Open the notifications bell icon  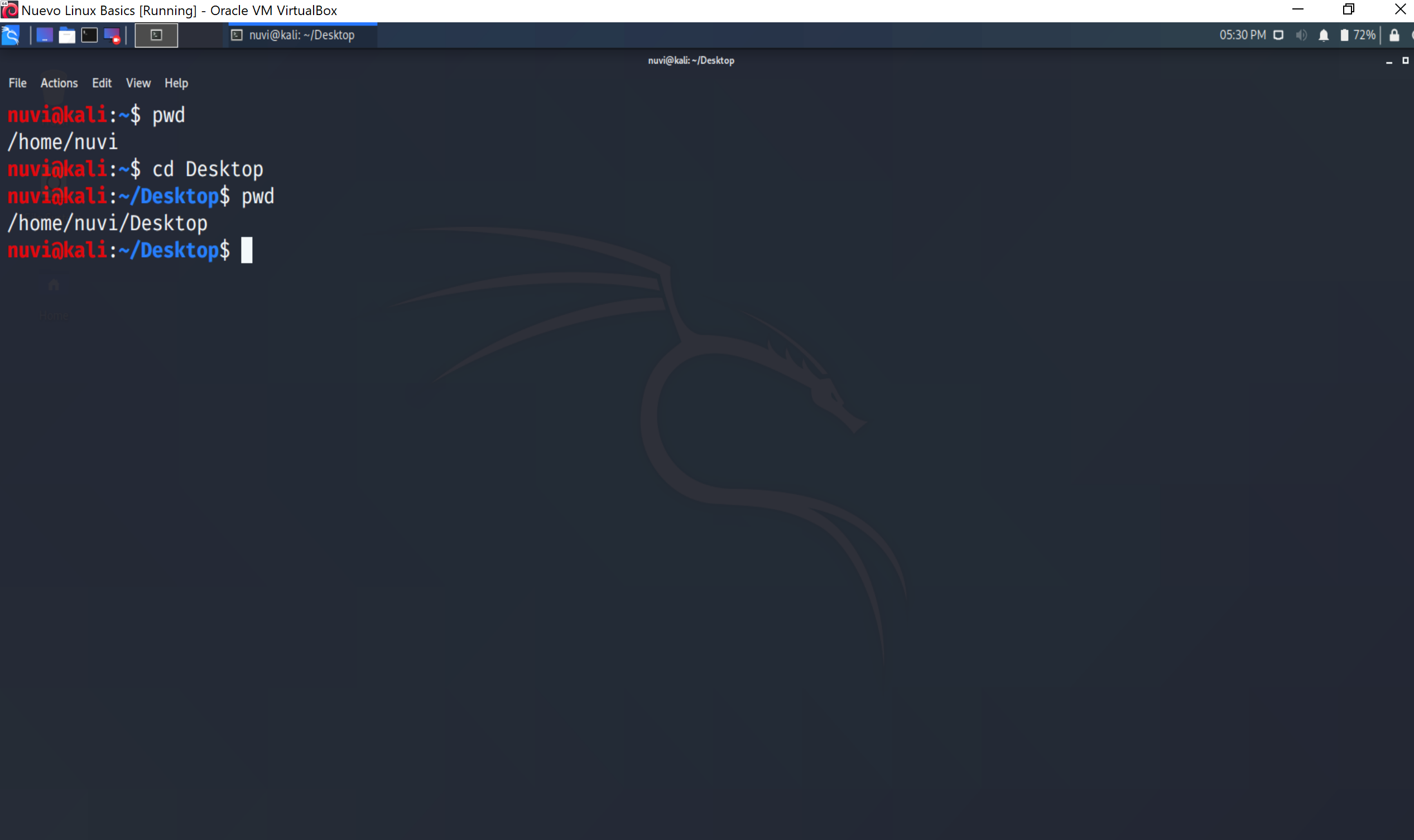(1324, 35)
